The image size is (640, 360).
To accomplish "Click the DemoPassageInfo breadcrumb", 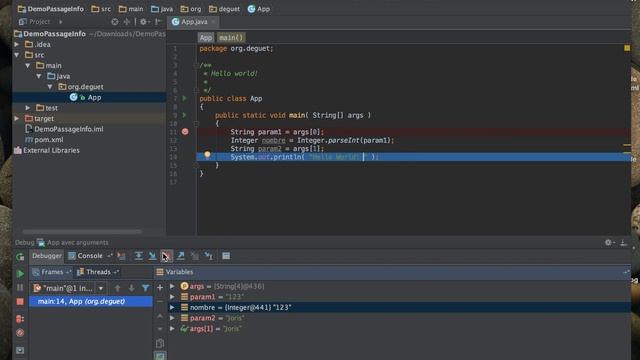I will pos(51,9).
